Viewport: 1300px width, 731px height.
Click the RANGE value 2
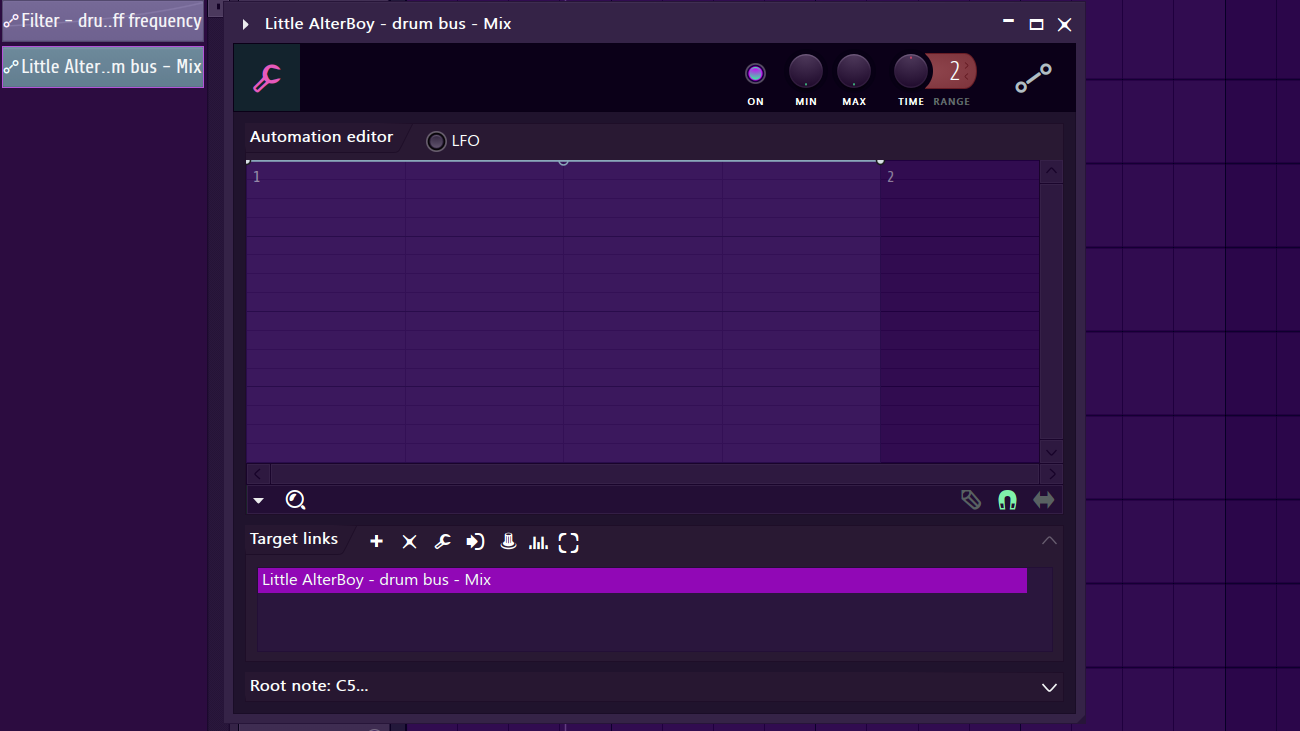point(954,72)
